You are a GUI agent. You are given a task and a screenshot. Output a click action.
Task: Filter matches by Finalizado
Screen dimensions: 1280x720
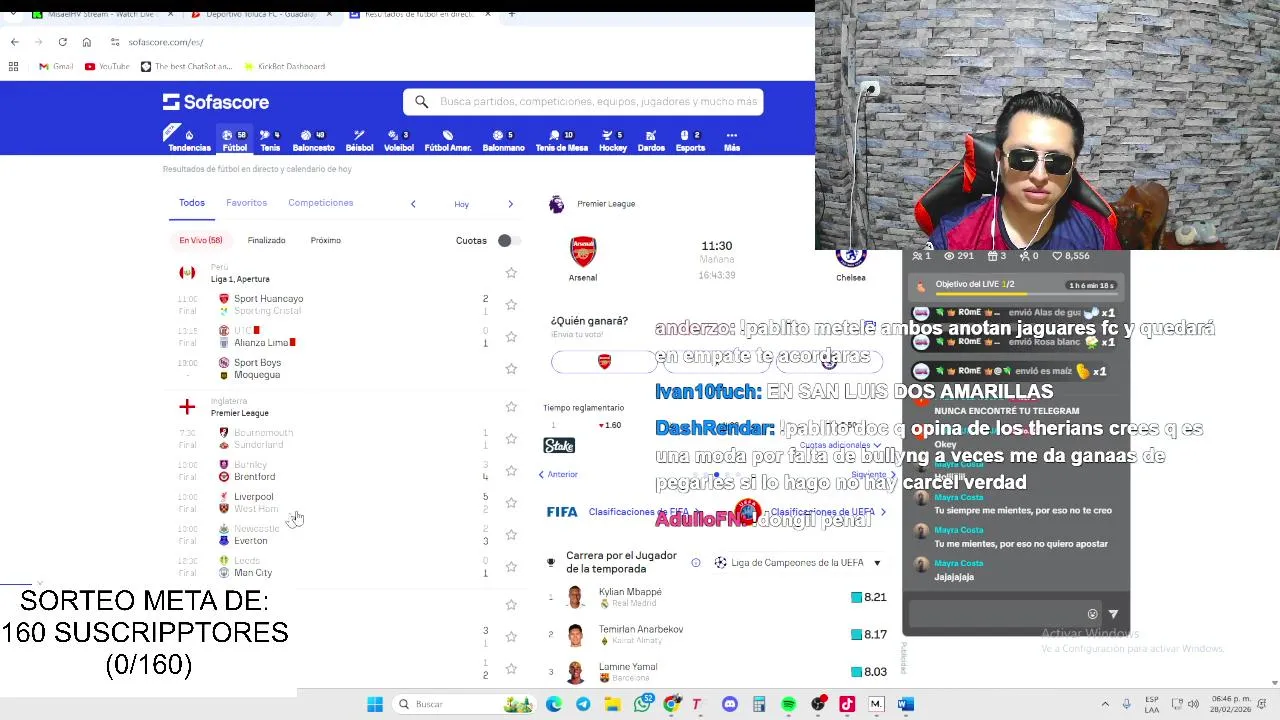pos(266,240)
